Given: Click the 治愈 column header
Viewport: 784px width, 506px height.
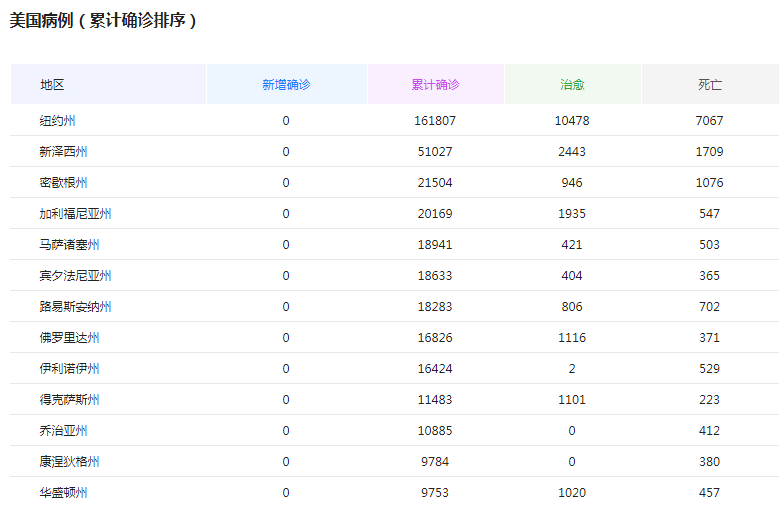Looking at the screenshot, I should (572, 84).
